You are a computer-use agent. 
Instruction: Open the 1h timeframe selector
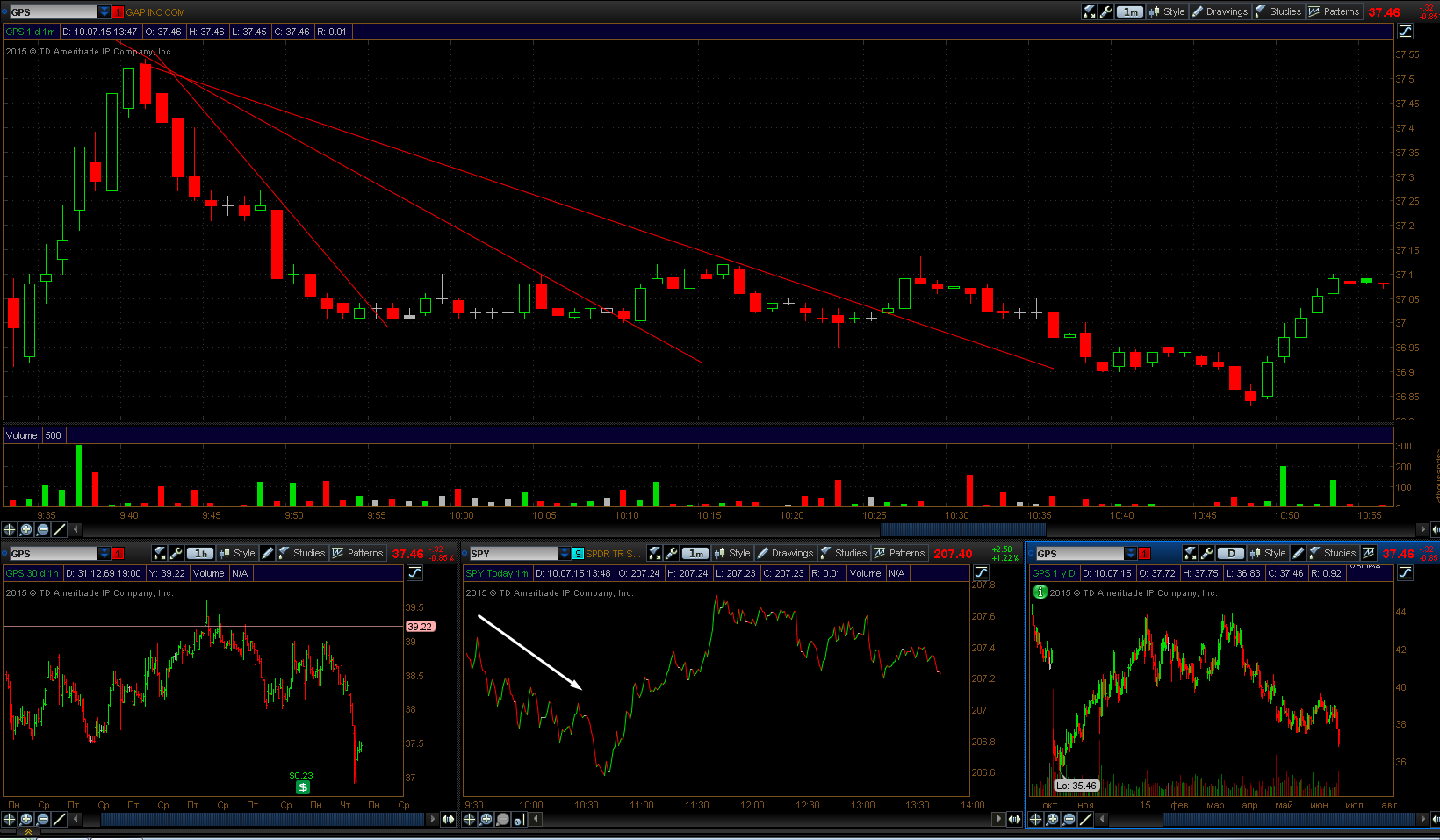[x=200, y=553]
